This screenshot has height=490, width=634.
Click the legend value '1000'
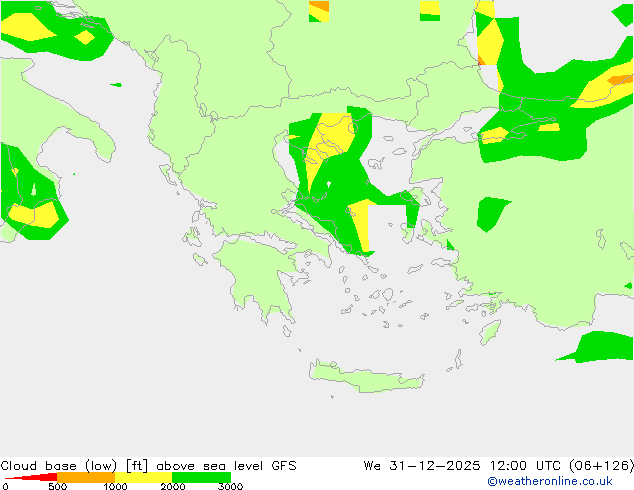[115, 486]
